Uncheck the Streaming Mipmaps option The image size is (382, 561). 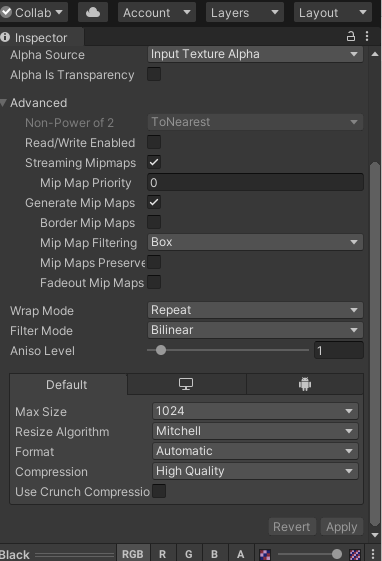tap(154, 162)
